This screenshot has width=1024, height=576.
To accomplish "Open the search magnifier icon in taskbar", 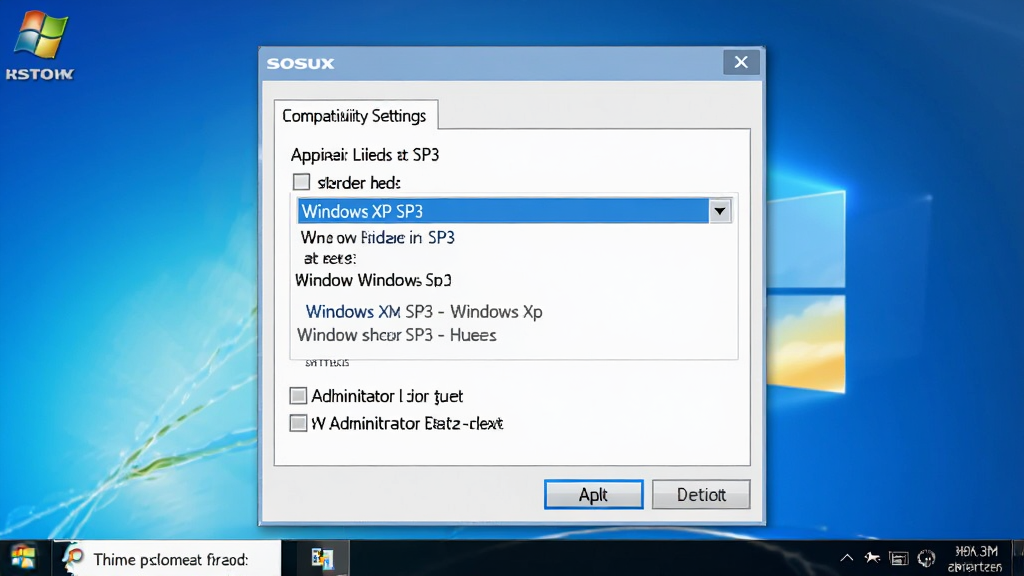I will (73, 558).
